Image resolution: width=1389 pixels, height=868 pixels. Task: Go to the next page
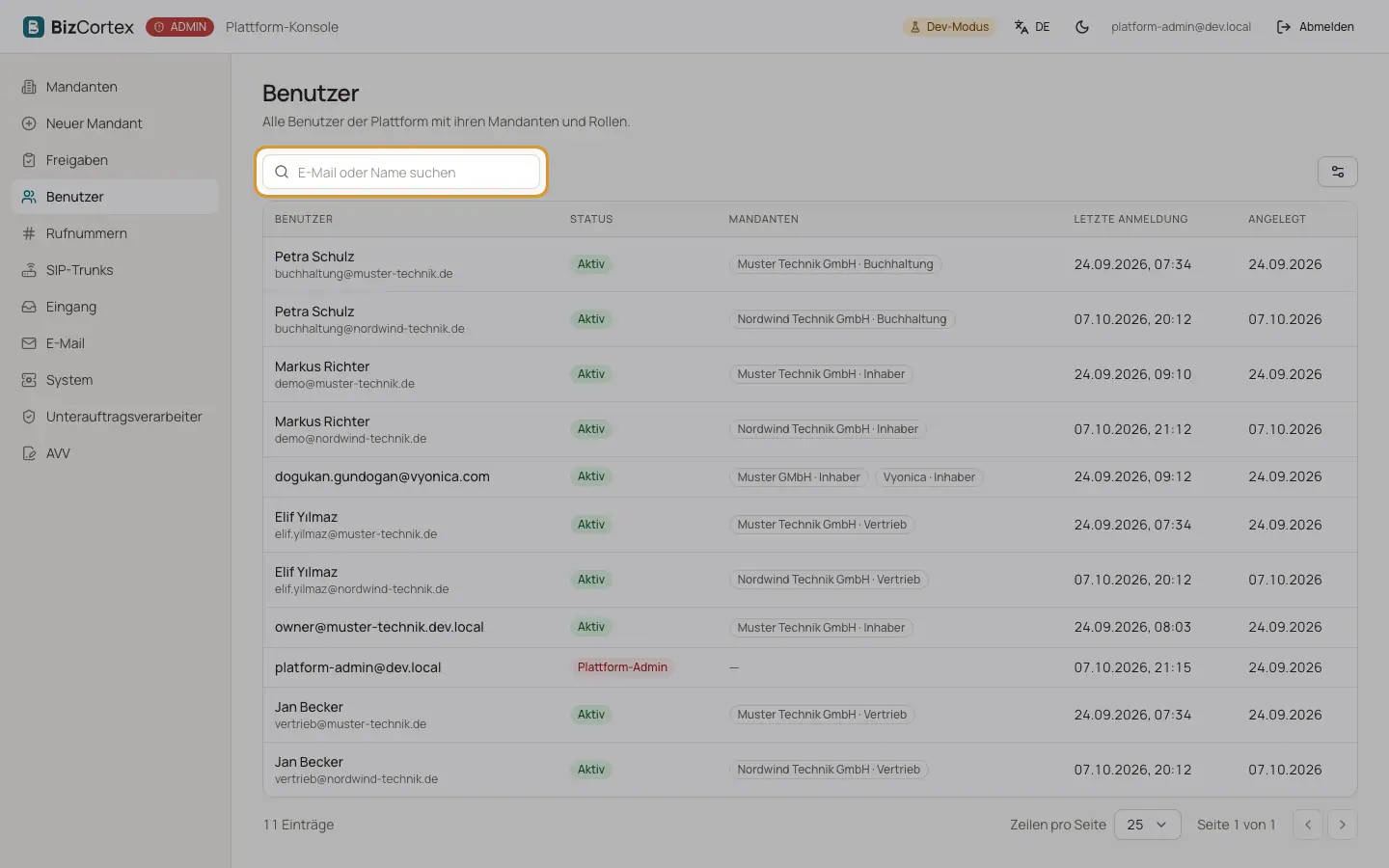1343,825
